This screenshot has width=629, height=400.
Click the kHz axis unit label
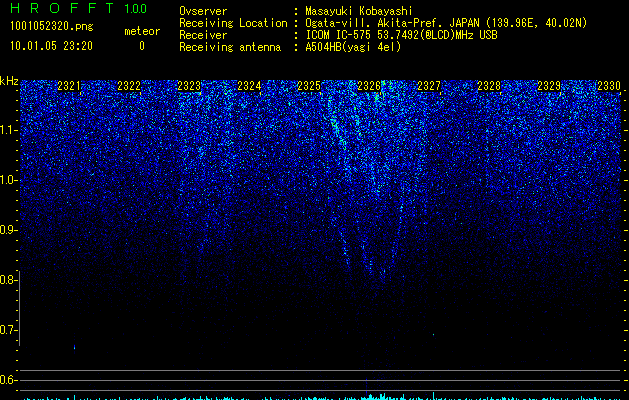tap(9, 81)
